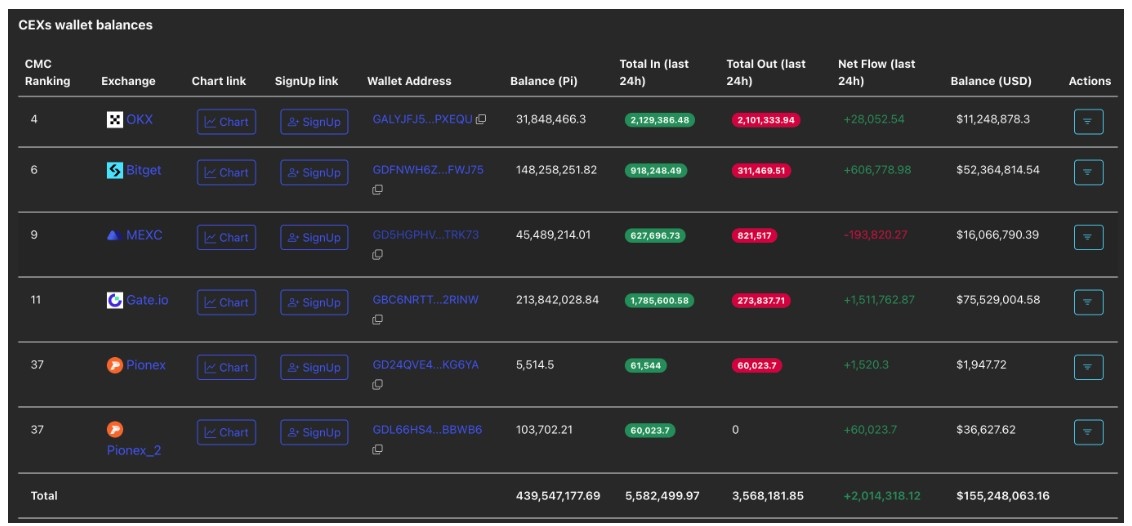This screenshot has height=526, width=1132.
Task: Open the filter action for Bitget row
Action: tap(1088, 172)
